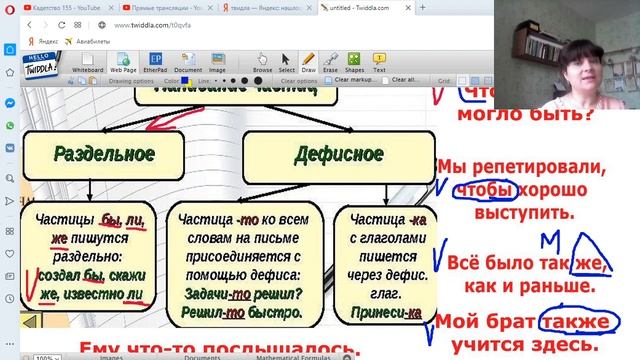The width and height of the screenshot is (640, 360).
Task: Select the third Grid option
Action: (x=488, y=81)
